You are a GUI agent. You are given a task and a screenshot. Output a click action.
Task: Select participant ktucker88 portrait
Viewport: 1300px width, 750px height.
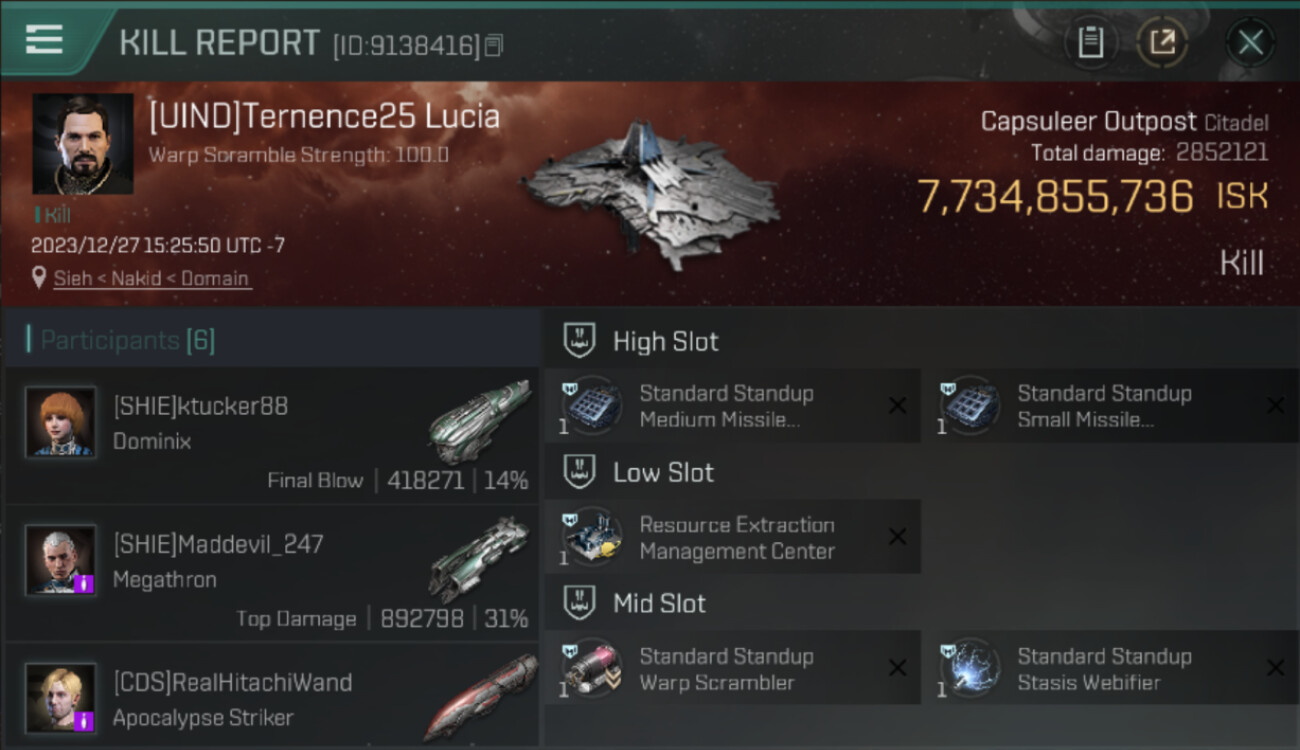(61, 422)
